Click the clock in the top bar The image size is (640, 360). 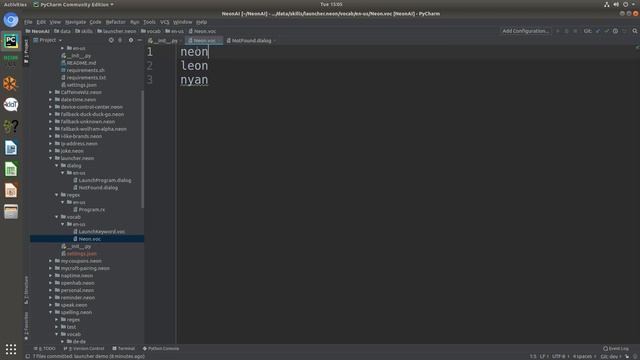click(x=331, y=4)
